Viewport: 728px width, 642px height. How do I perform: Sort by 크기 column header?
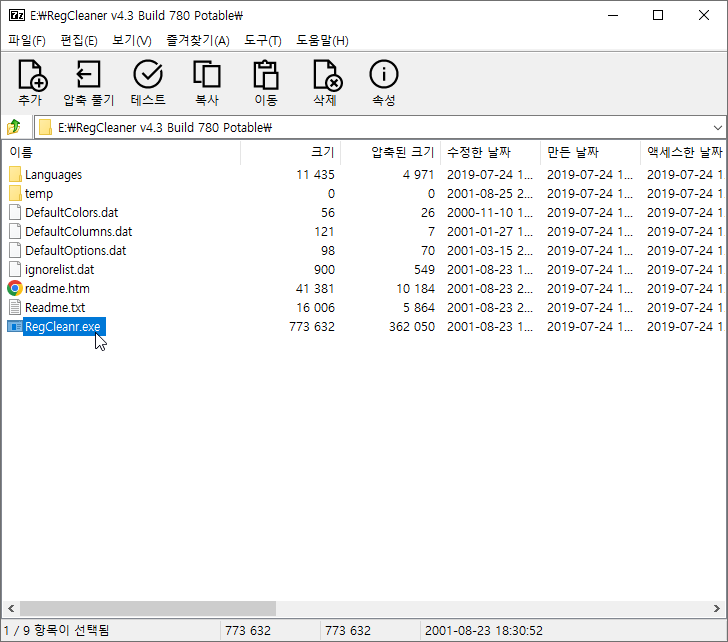[x=291, y=152]
